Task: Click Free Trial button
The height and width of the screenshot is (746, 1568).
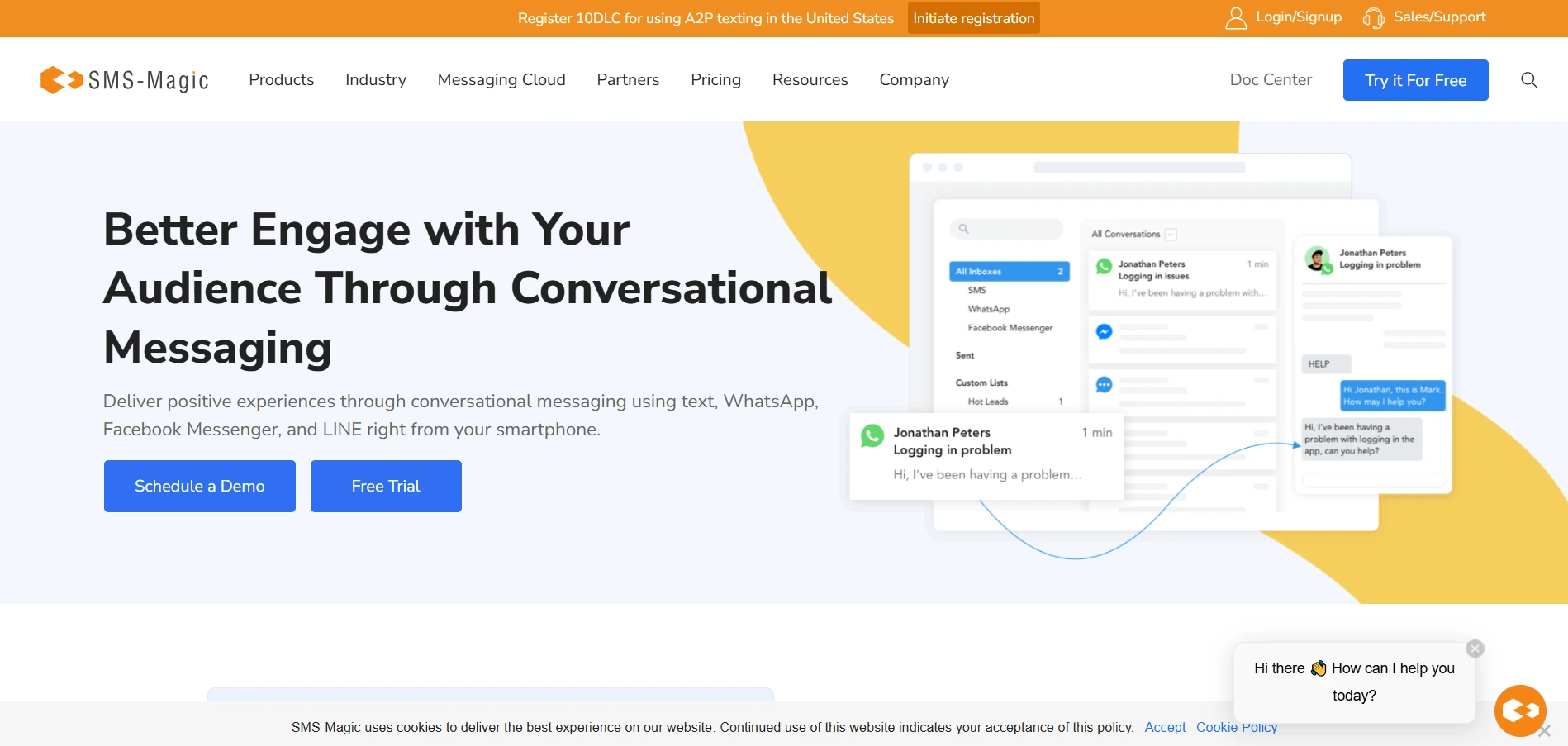Action: pyautogui.click(x=386, y=486)
